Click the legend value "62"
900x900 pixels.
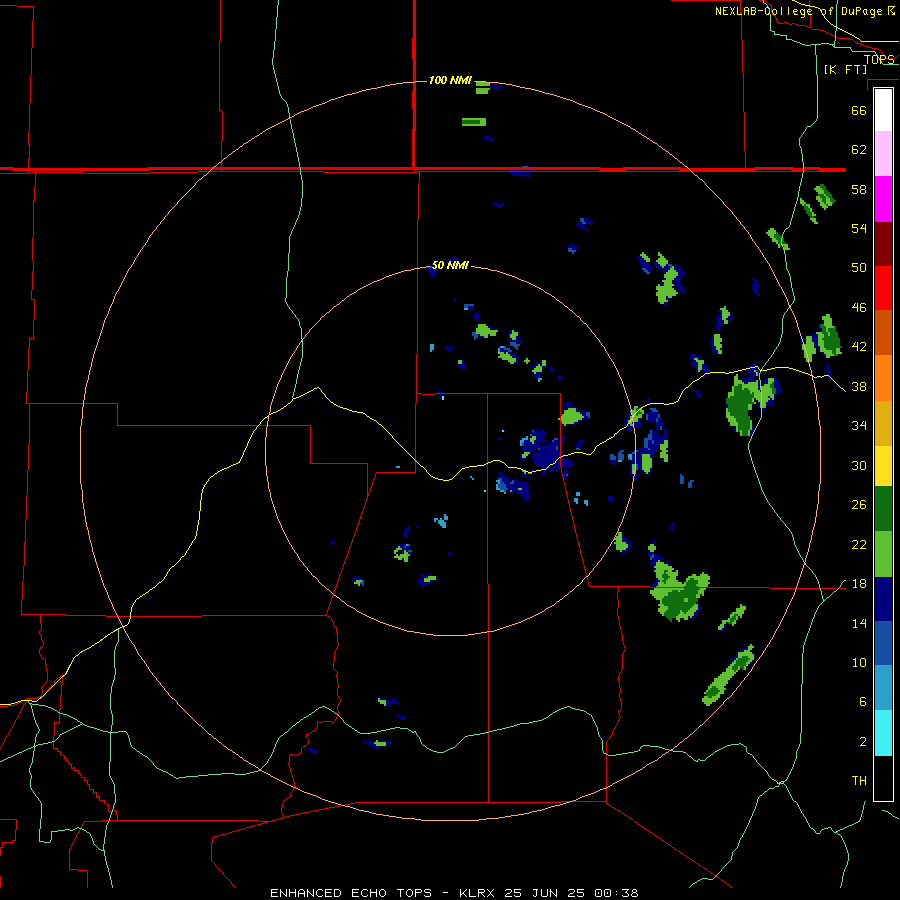859,150
